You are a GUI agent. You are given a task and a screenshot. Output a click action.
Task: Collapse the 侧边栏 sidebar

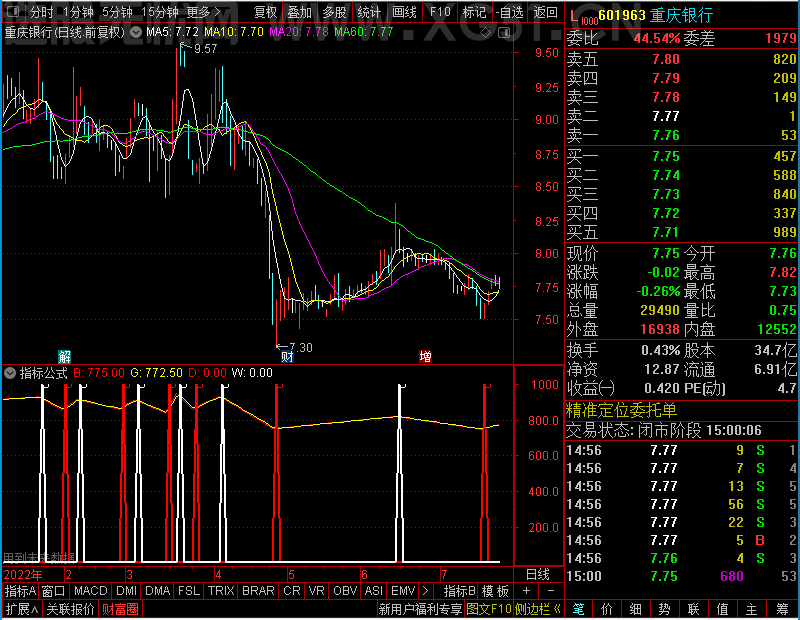538,609
